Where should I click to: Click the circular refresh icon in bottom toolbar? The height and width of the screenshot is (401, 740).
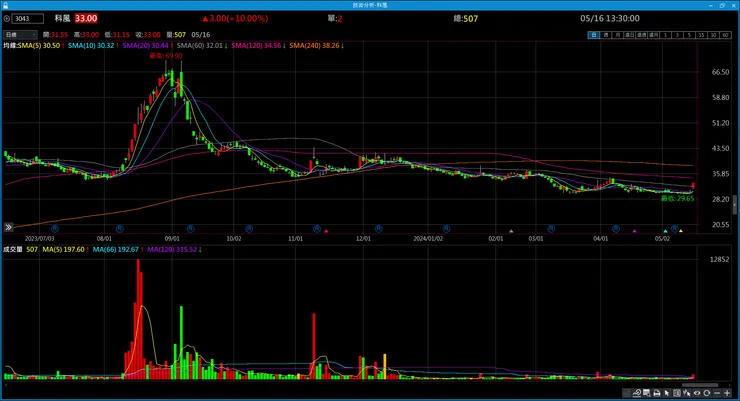pyautogui.click(x=706, y=393)
